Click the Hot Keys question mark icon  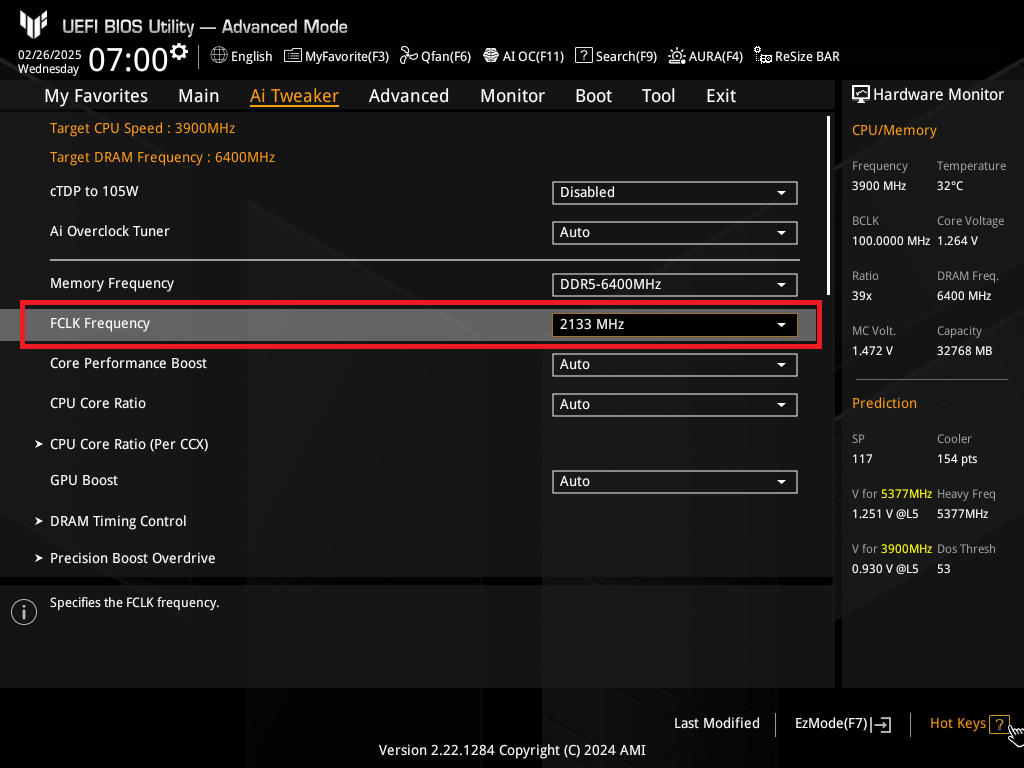coord(999,724)
